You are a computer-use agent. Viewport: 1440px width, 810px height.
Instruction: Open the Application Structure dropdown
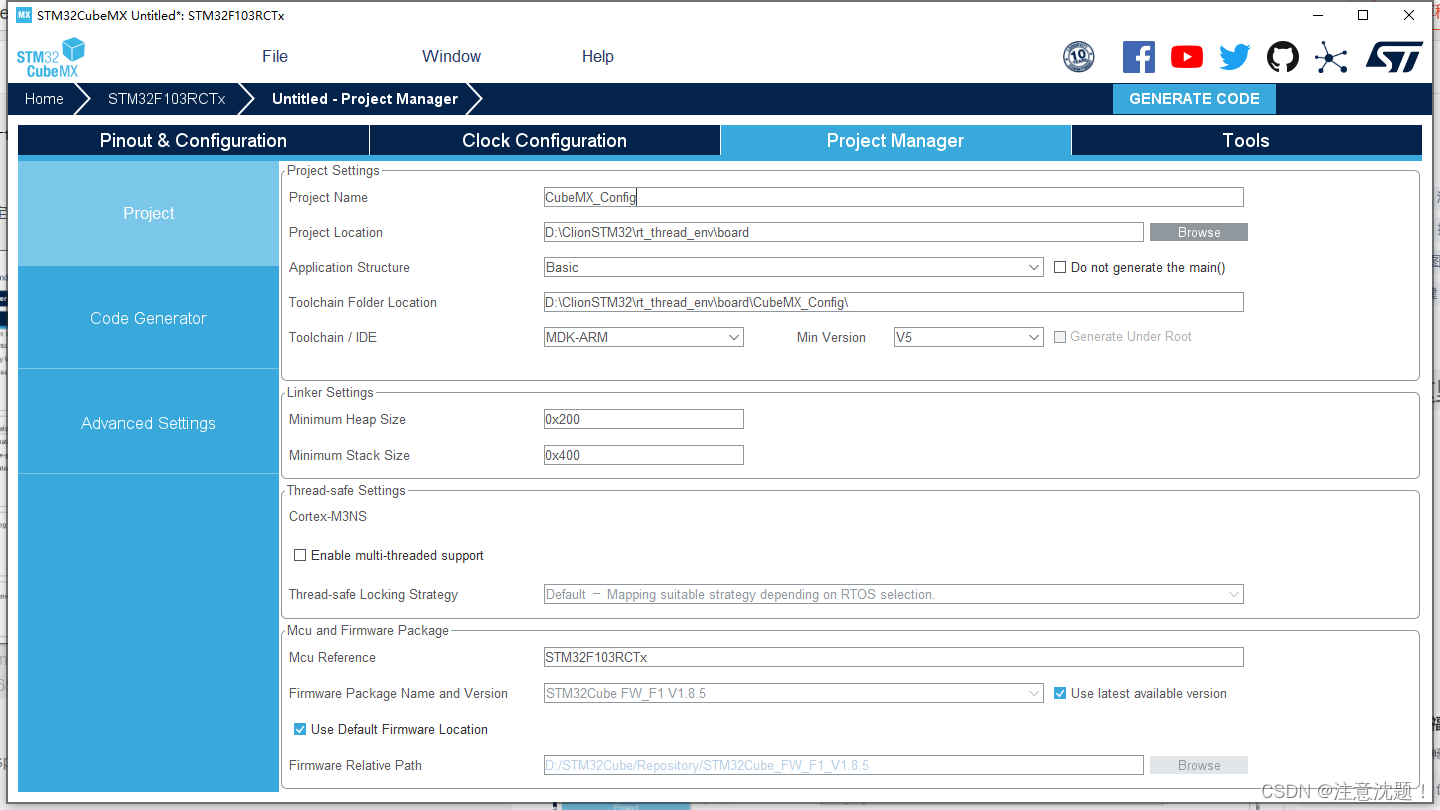794,267
